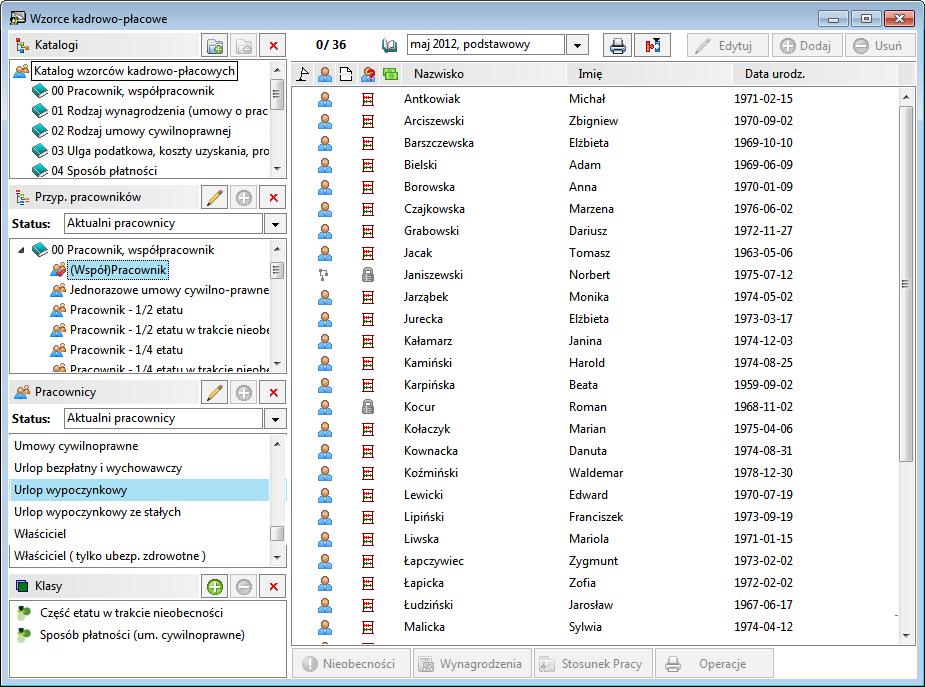The width and height of the screenshot is (925, 687).
Task: Select Urlop bezpłatny i wychowawczy
Action: 98,468
